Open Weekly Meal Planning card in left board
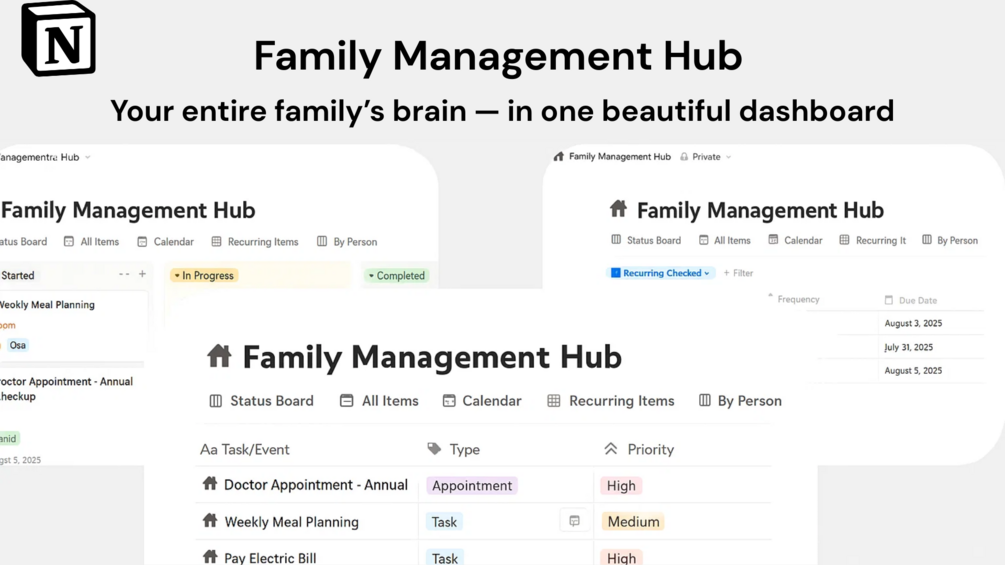Viewport: 1005px width, 565px height. (x=72, y=325)
